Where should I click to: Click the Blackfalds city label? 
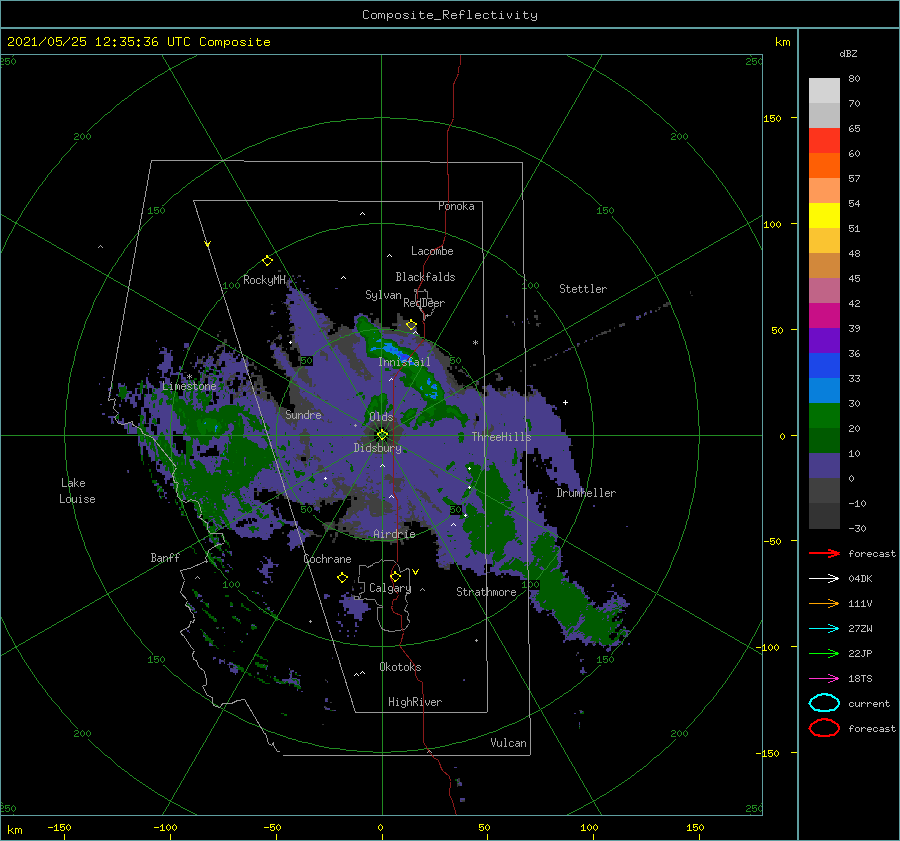(425, 277)
